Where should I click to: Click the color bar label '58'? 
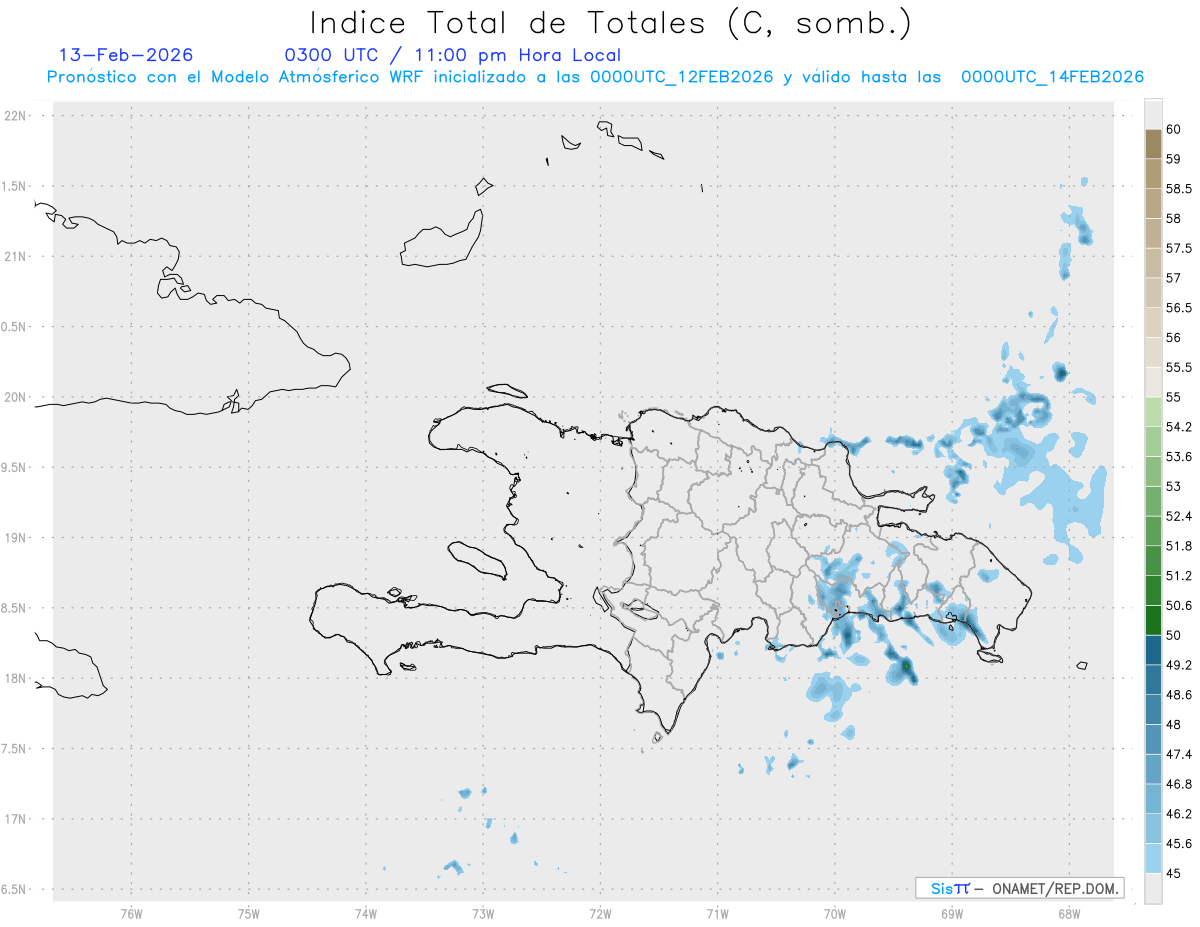point(1174,218)
